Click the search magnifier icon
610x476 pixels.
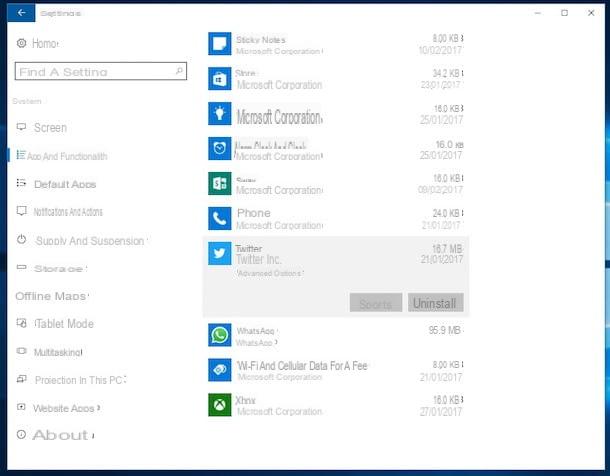coord(179,71)
